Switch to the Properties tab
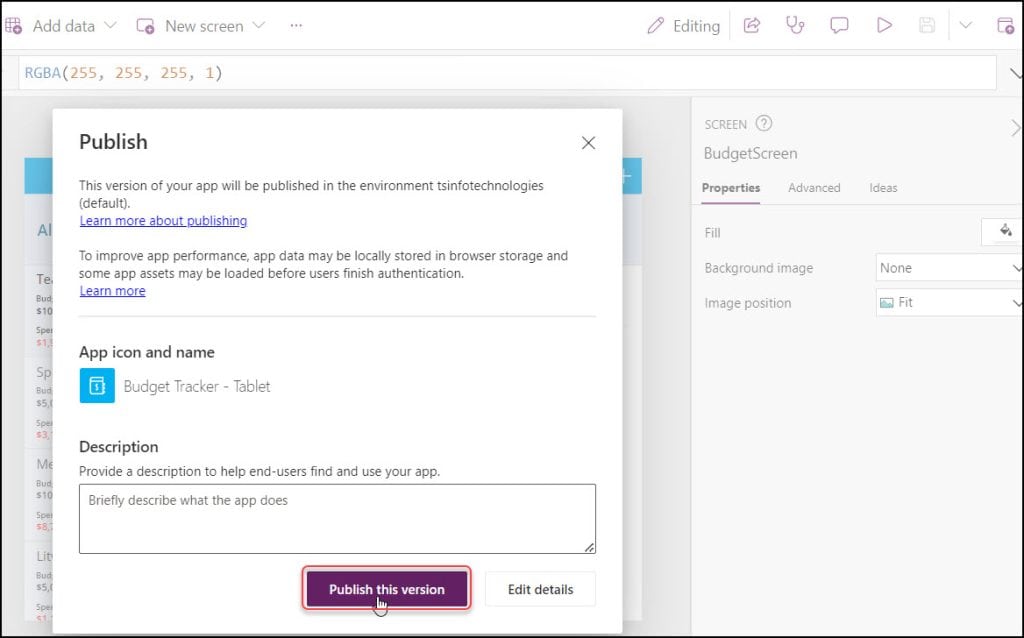1024x638 pixels. 731,188
